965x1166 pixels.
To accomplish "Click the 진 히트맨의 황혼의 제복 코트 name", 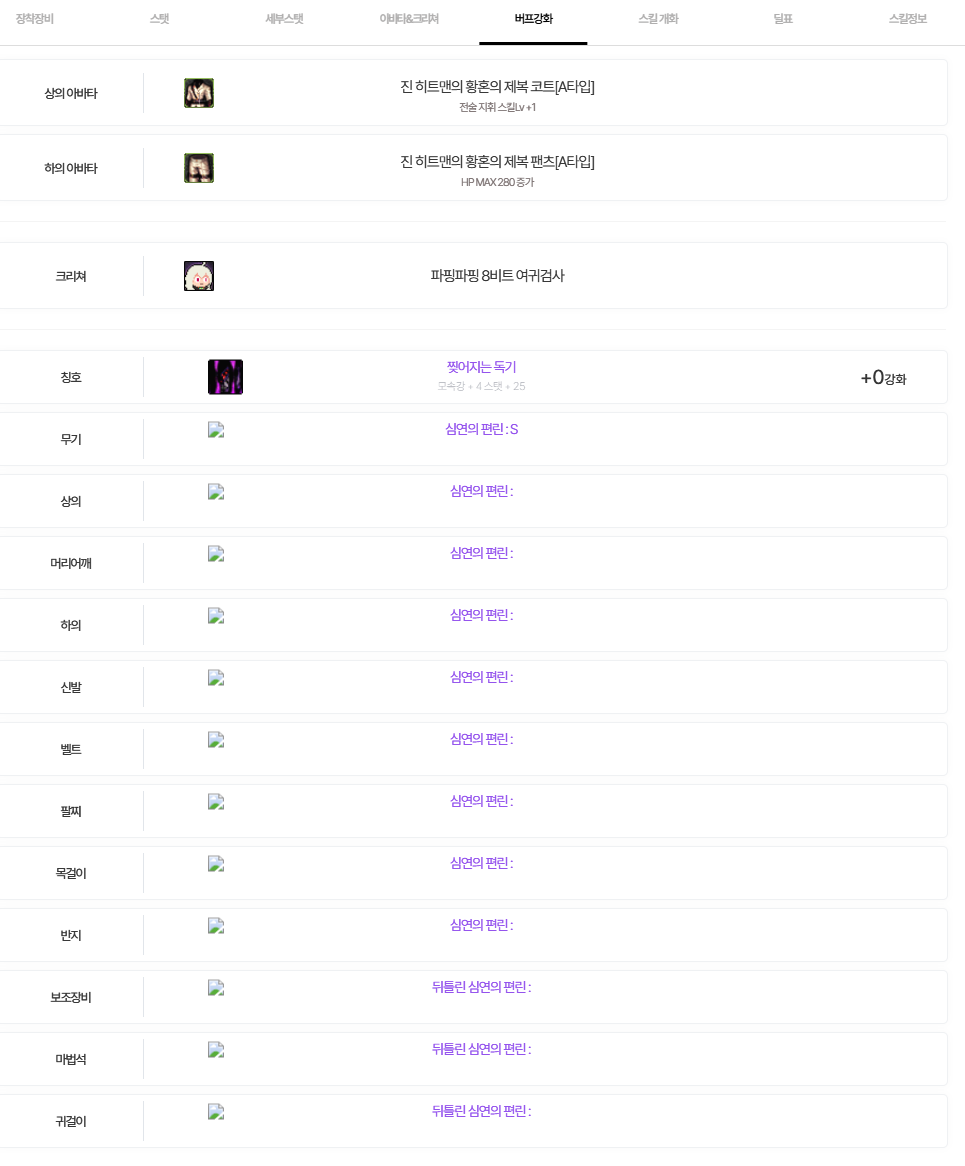I will point(497,87).
